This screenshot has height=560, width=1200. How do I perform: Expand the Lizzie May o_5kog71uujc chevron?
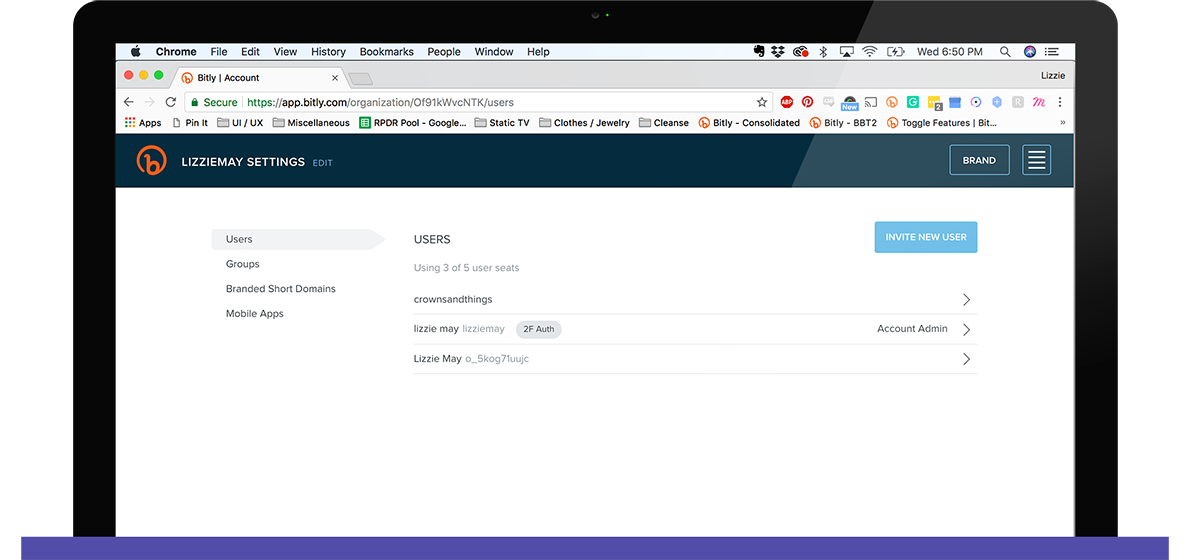pyautogui.click(x=966, y=359)
